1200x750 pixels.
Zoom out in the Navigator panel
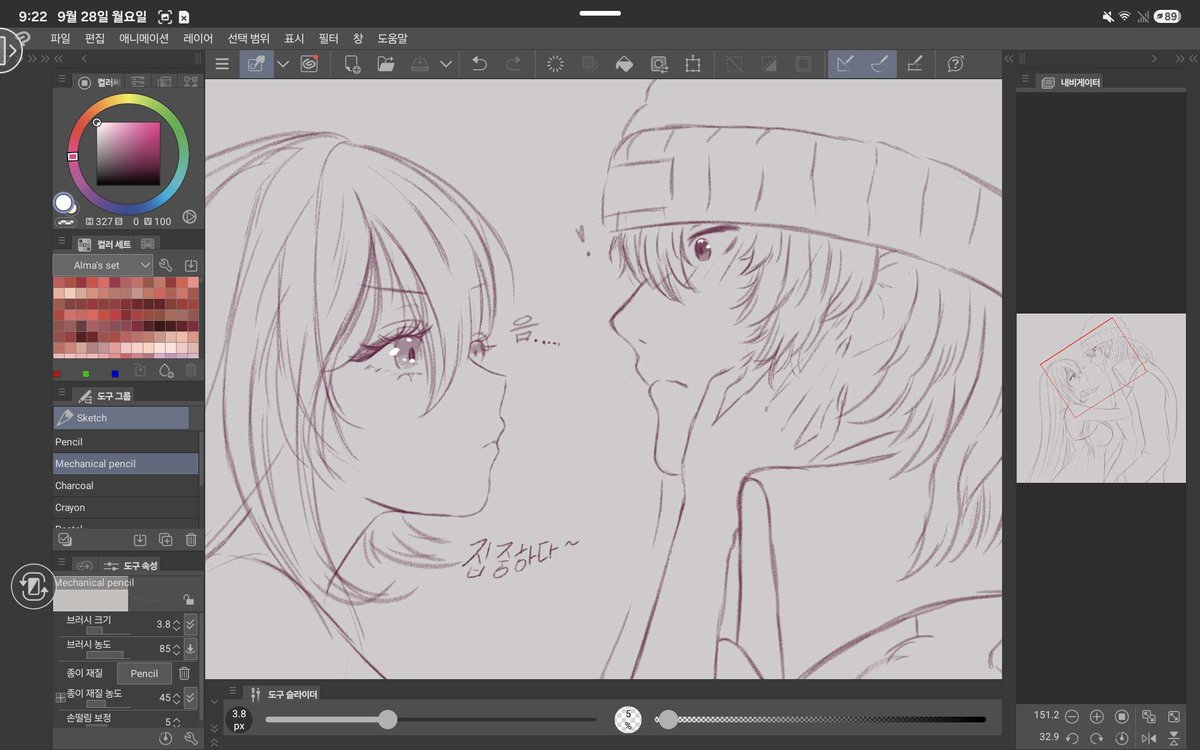click(1072, 716)
